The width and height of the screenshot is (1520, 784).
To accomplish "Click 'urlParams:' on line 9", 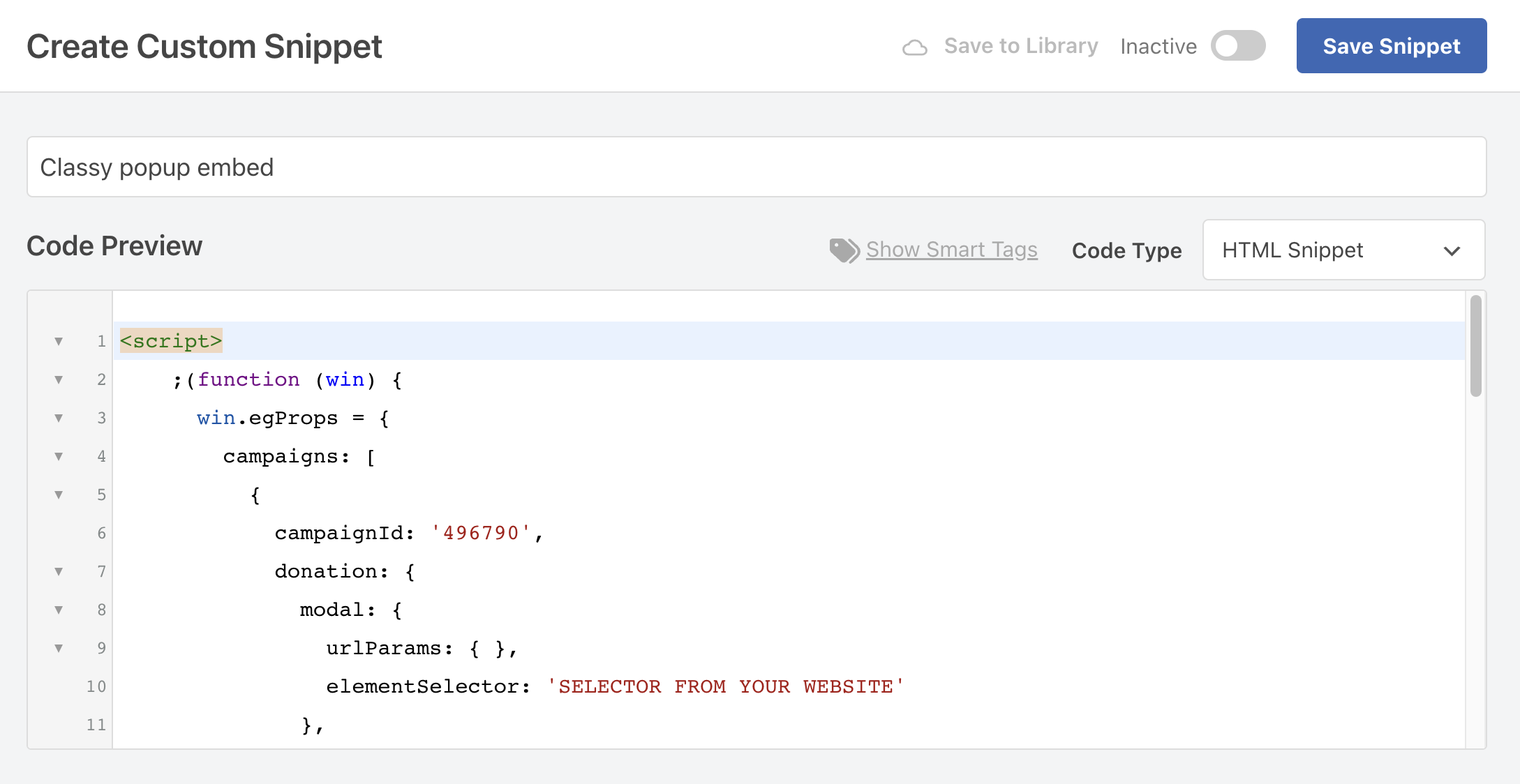I will click(x=389, y=648).
